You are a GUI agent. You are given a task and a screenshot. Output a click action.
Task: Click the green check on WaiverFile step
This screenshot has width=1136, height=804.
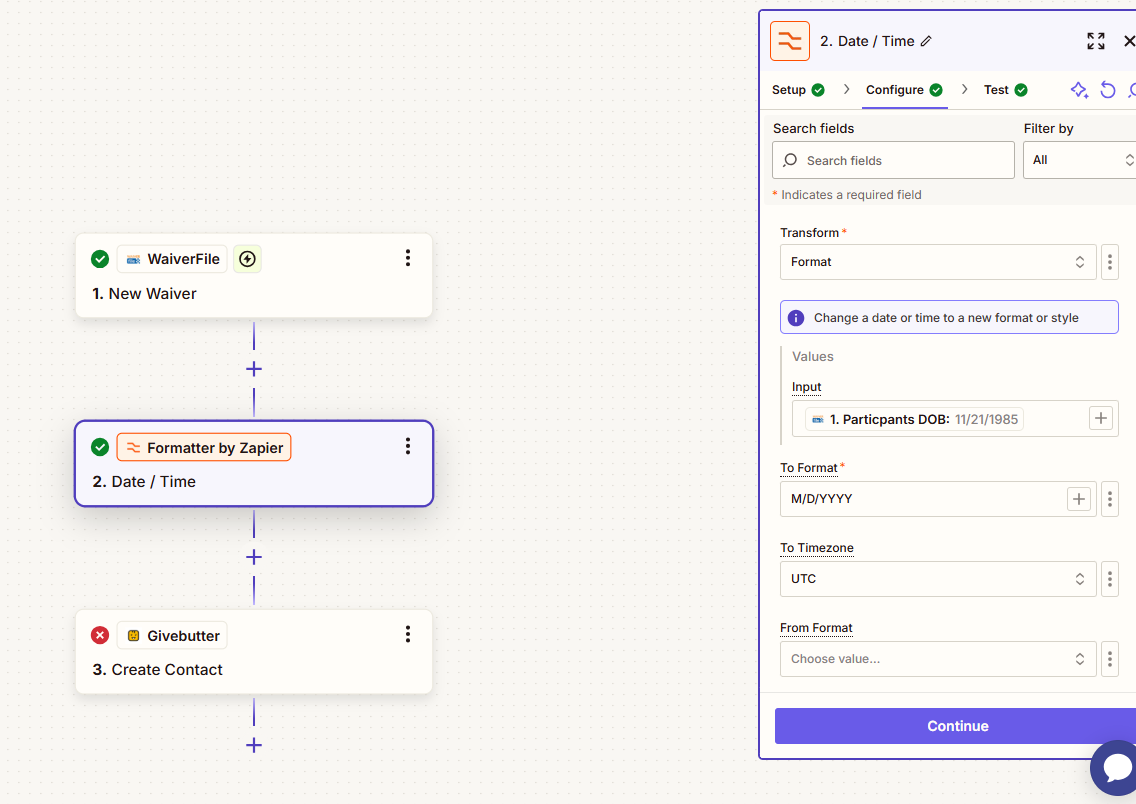point(100,259)
